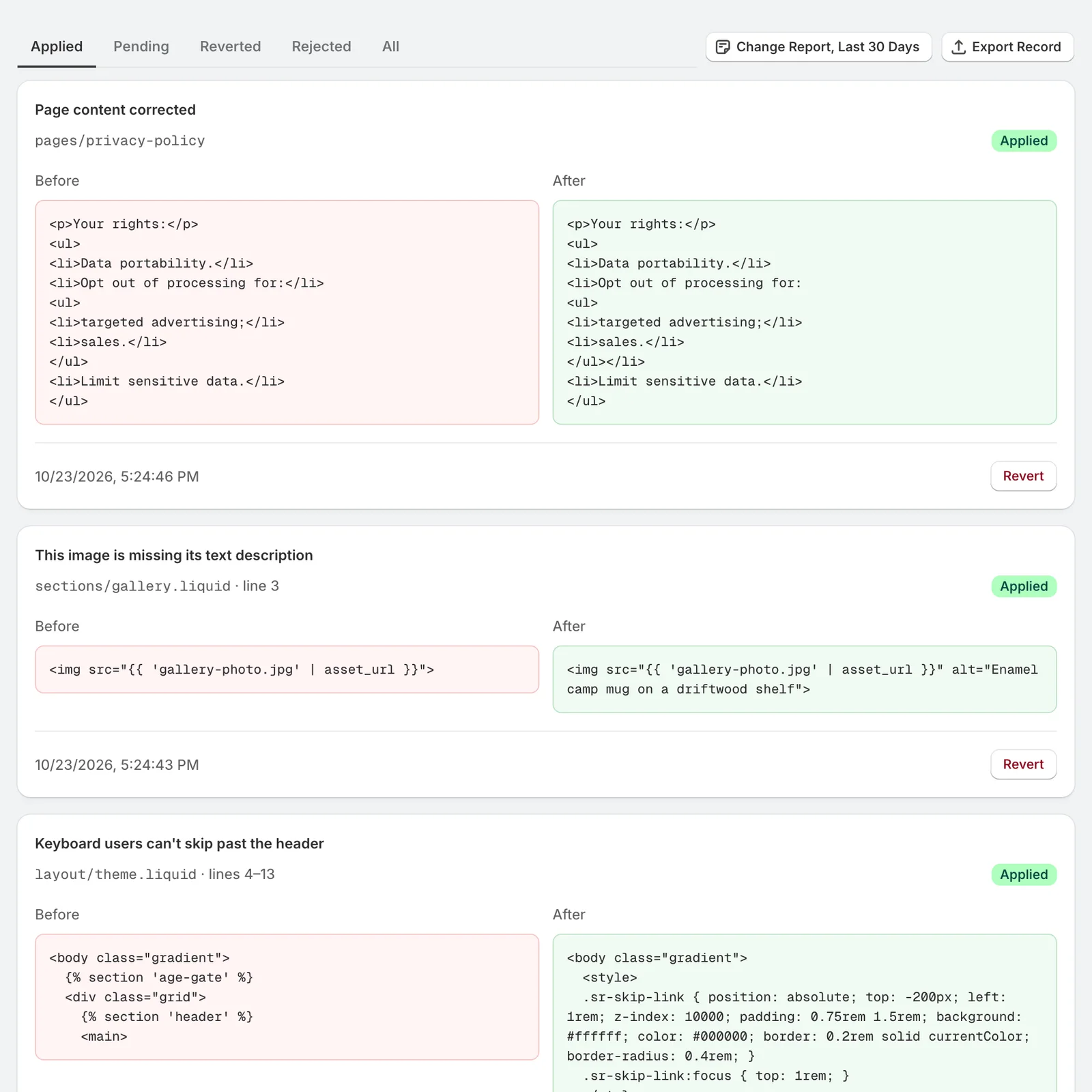Click layout/theme.liquid · lines 4–13
Viewport: 1092px width, 1092px height.
[x=155, y=874]
